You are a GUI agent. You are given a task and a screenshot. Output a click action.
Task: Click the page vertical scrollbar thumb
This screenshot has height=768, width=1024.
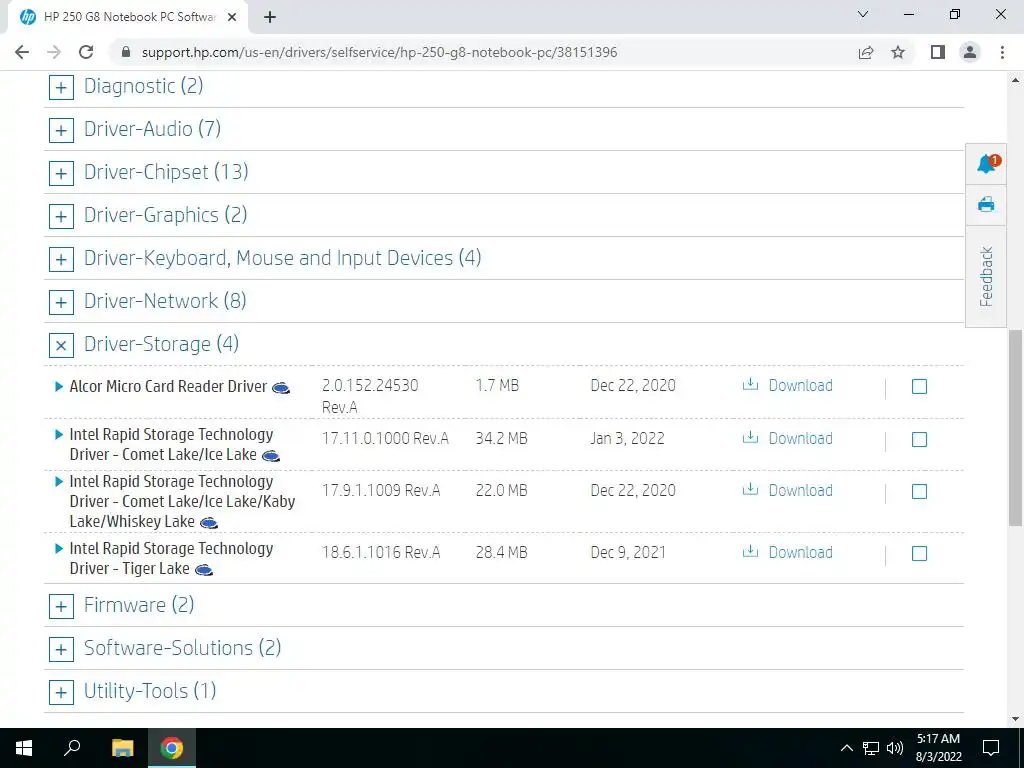[1015, 428]
